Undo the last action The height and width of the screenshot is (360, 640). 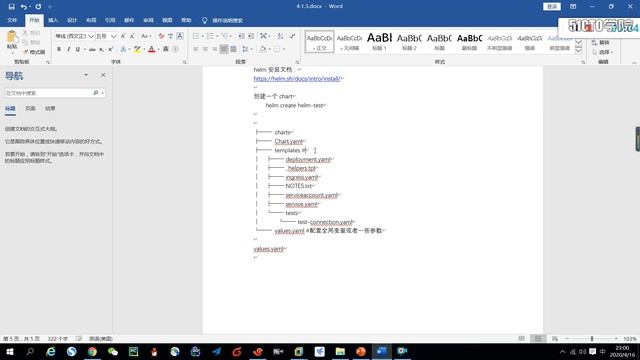[24, 7]
